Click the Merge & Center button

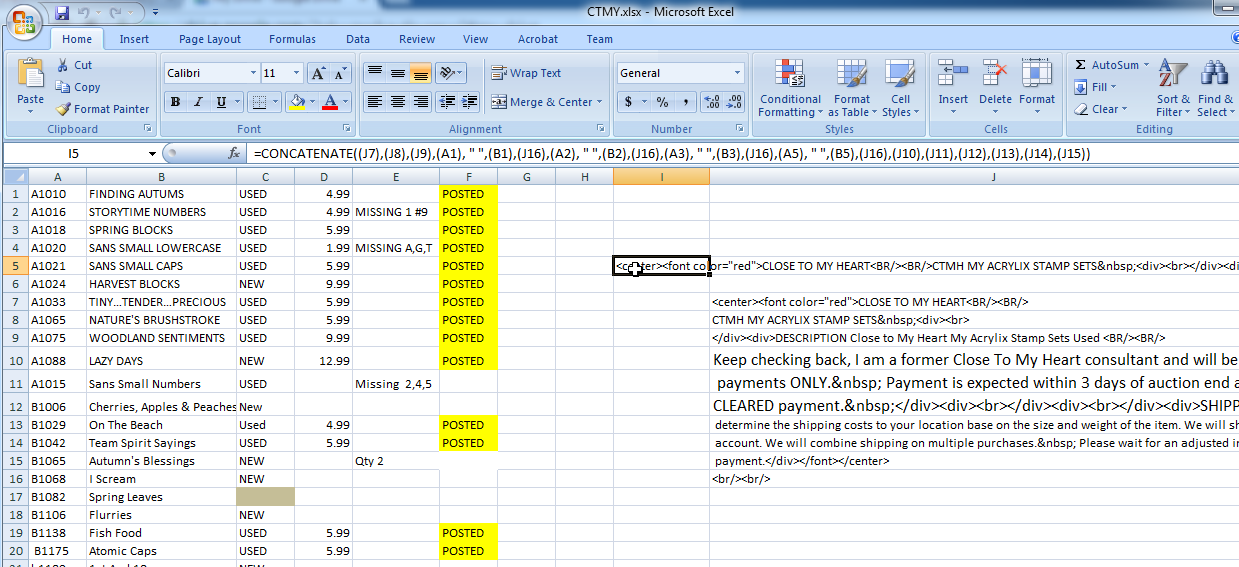point(541,102)
